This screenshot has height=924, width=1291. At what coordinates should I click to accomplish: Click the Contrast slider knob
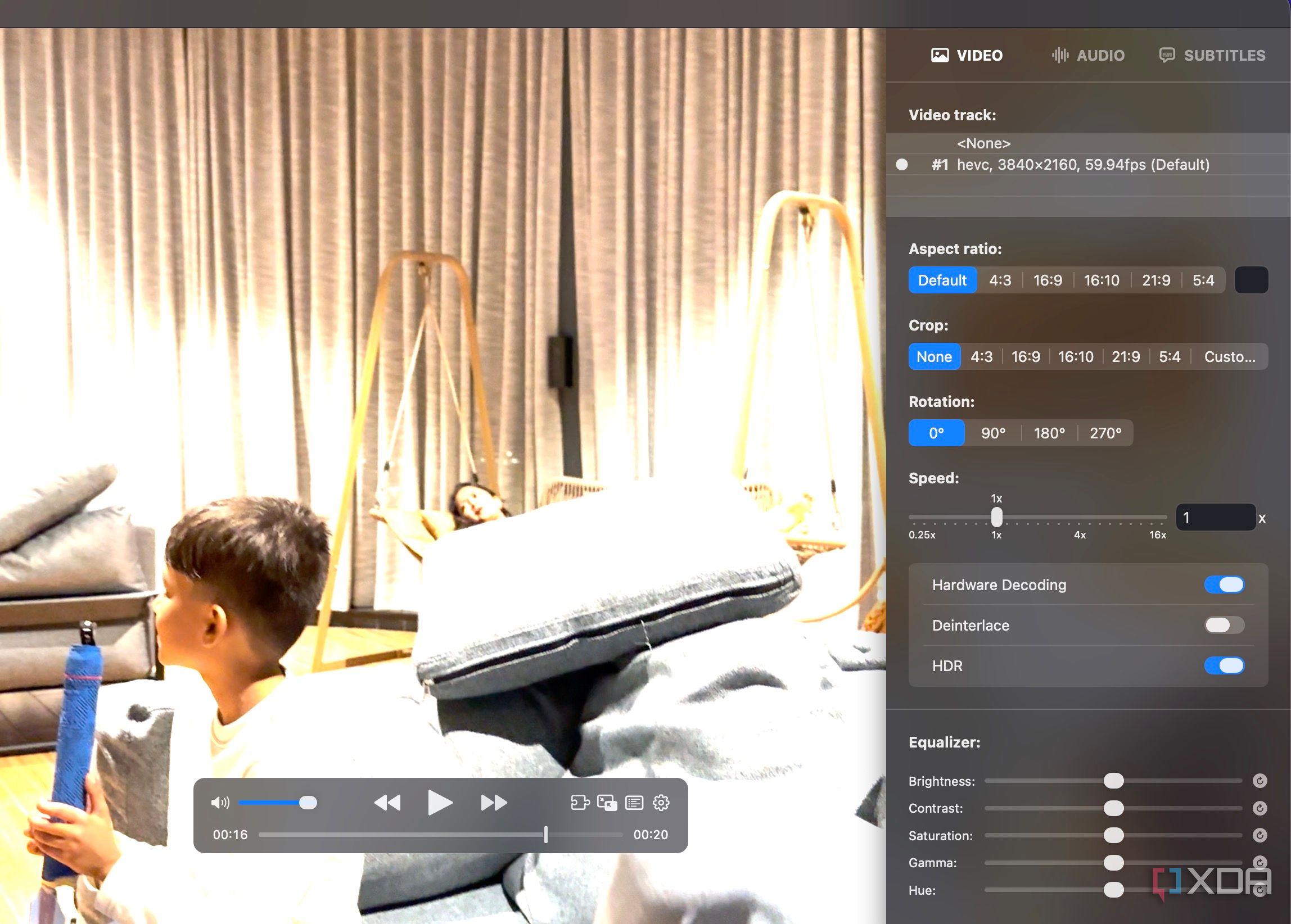coord(1113,808)
